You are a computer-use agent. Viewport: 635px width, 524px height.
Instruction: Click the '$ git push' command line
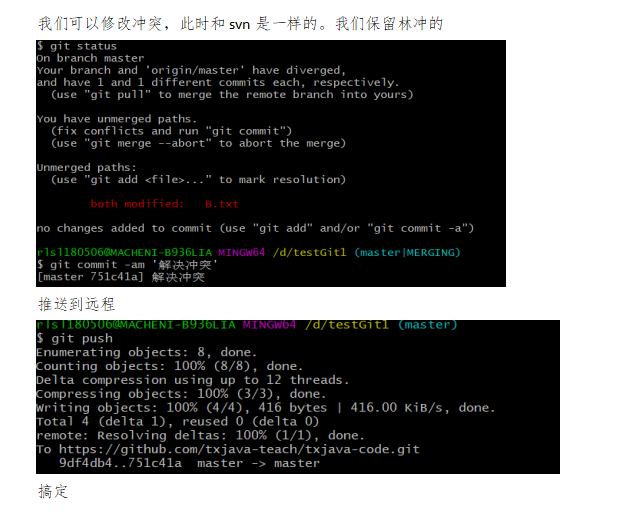coord(75,339)
